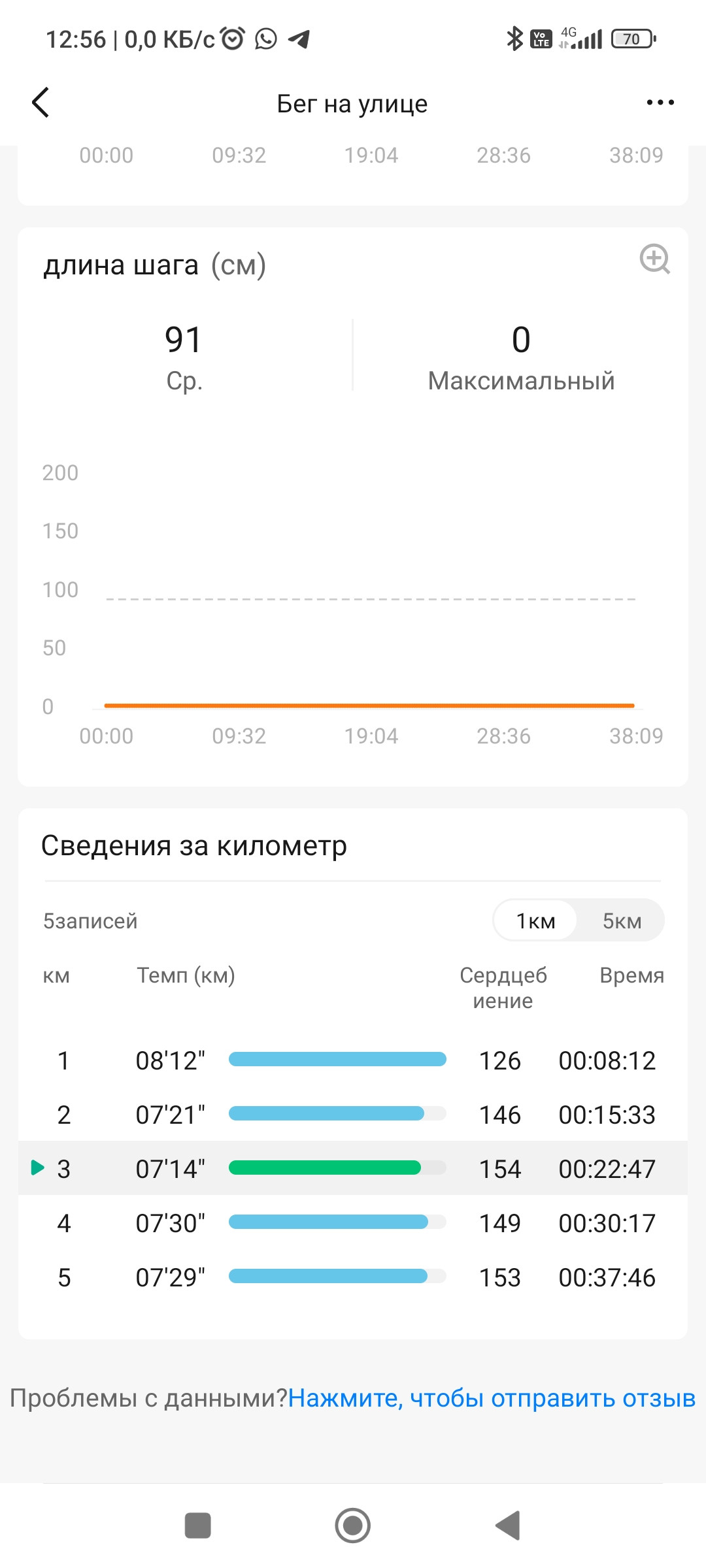Tap the Android home circle button
The width and height of the screenshot is (706, 1568).
point(353,1526)
